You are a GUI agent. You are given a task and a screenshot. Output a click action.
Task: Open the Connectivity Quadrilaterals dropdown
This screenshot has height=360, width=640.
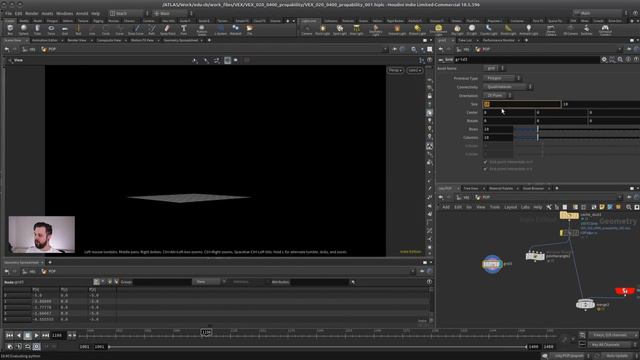click(508, 87)
